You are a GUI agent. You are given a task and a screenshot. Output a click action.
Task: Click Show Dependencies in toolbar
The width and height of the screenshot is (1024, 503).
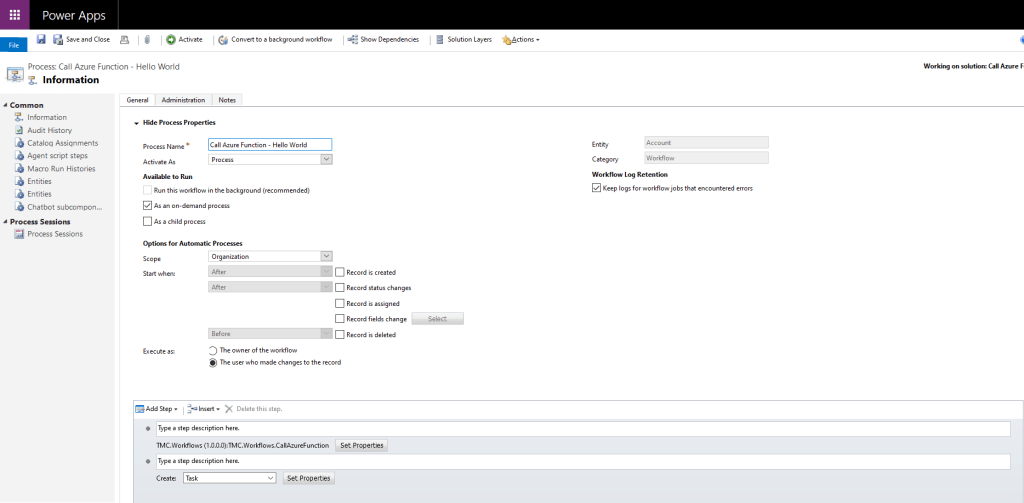point(383,39)
